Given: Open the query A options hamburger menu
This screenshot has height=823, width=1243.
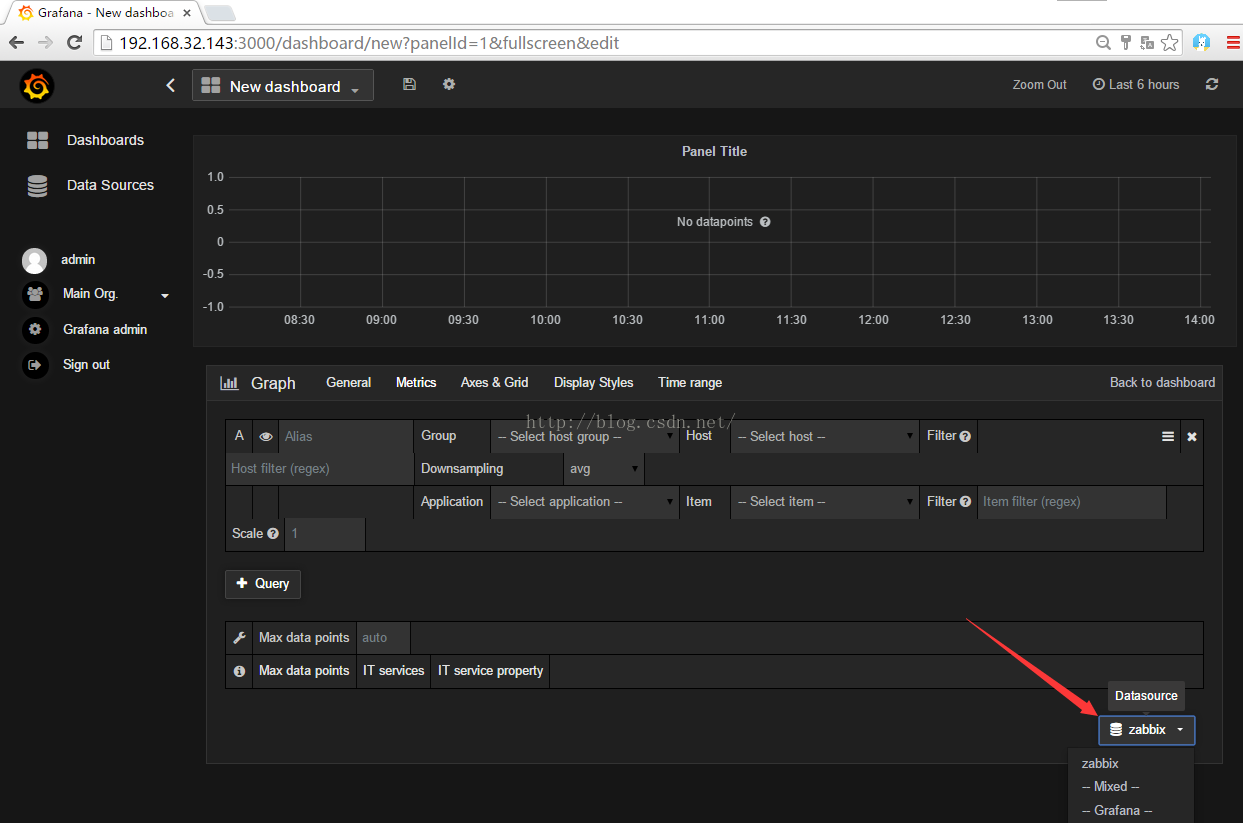Looking at the screenshot, I should click(1168, 436).
